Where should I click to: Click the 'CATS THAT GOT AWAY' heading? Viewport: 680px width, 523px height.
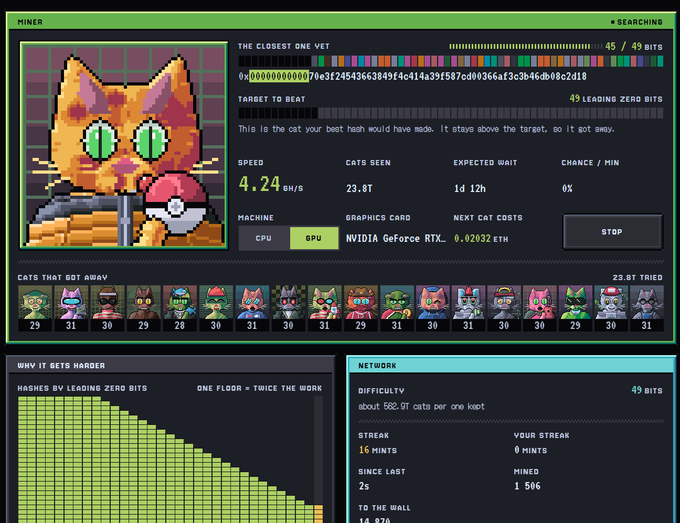coord(62,278)
